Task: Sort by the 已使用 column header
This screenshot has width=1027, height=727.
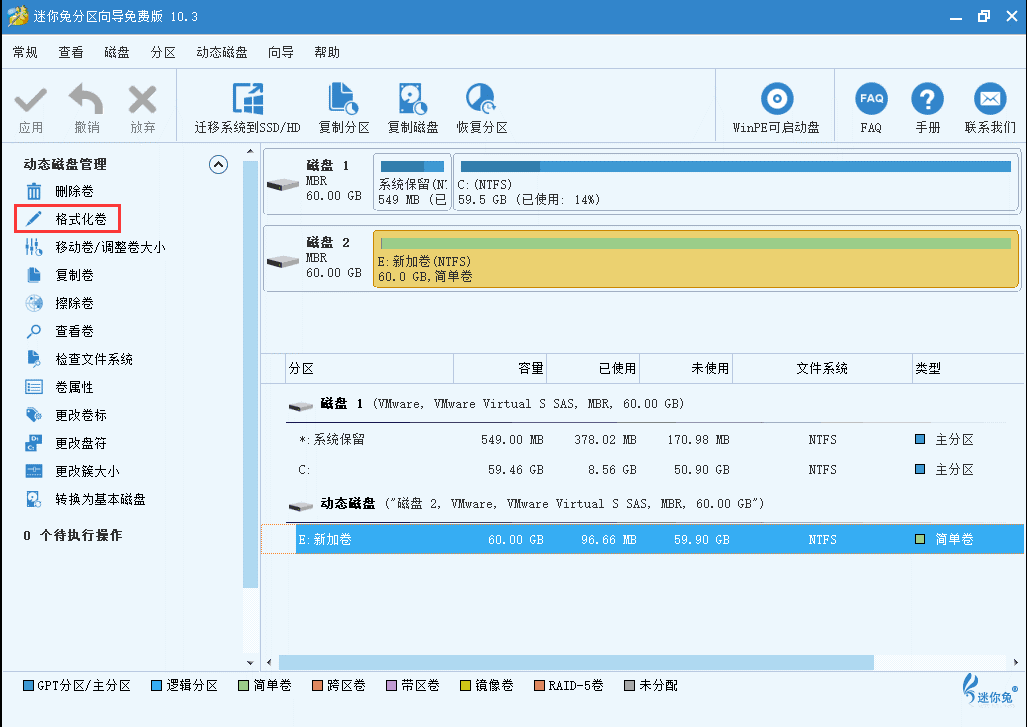Action: point(593,369)
